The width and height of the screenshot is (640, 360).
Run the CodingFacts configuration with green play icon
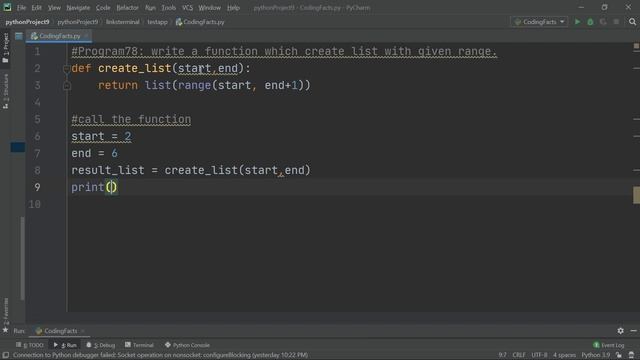coord(577,22)
